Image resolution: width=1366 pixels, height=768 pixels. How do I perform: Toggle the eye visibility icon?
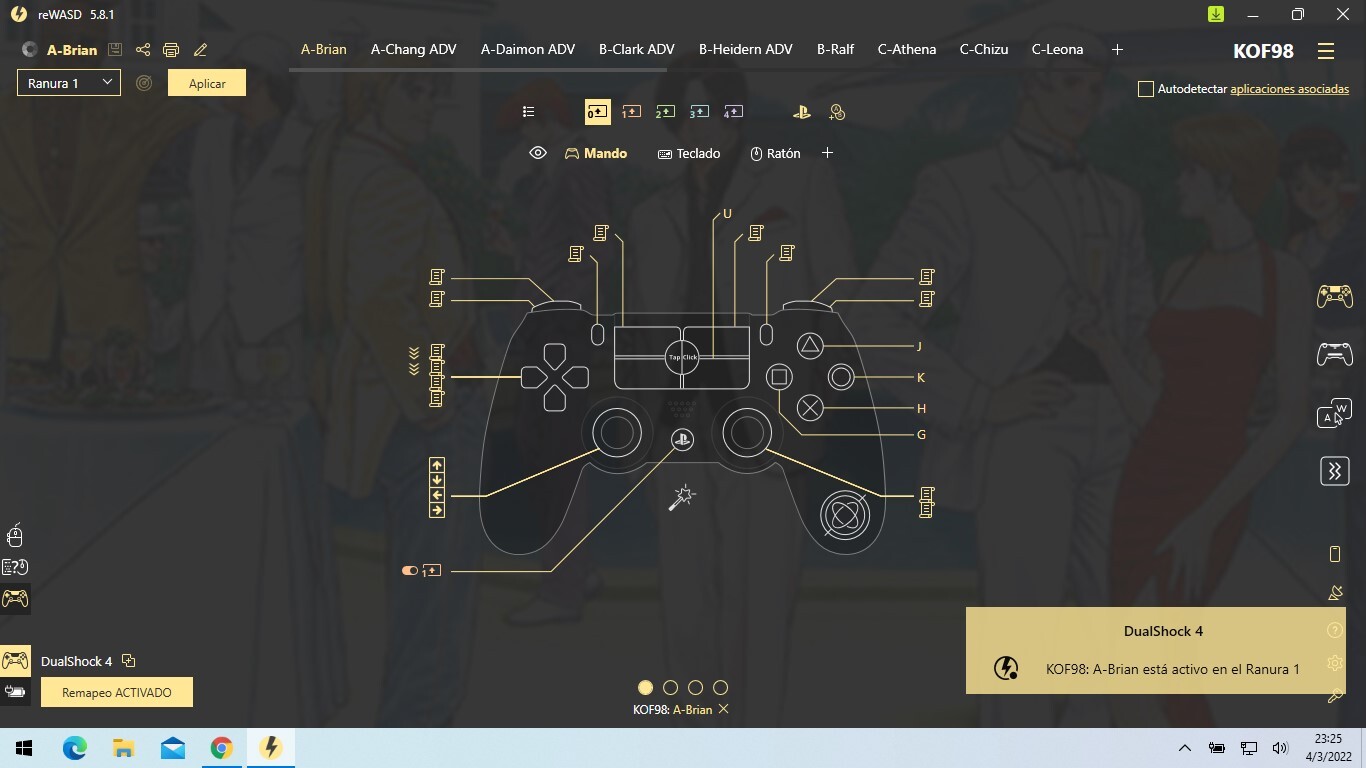point(538,153)
